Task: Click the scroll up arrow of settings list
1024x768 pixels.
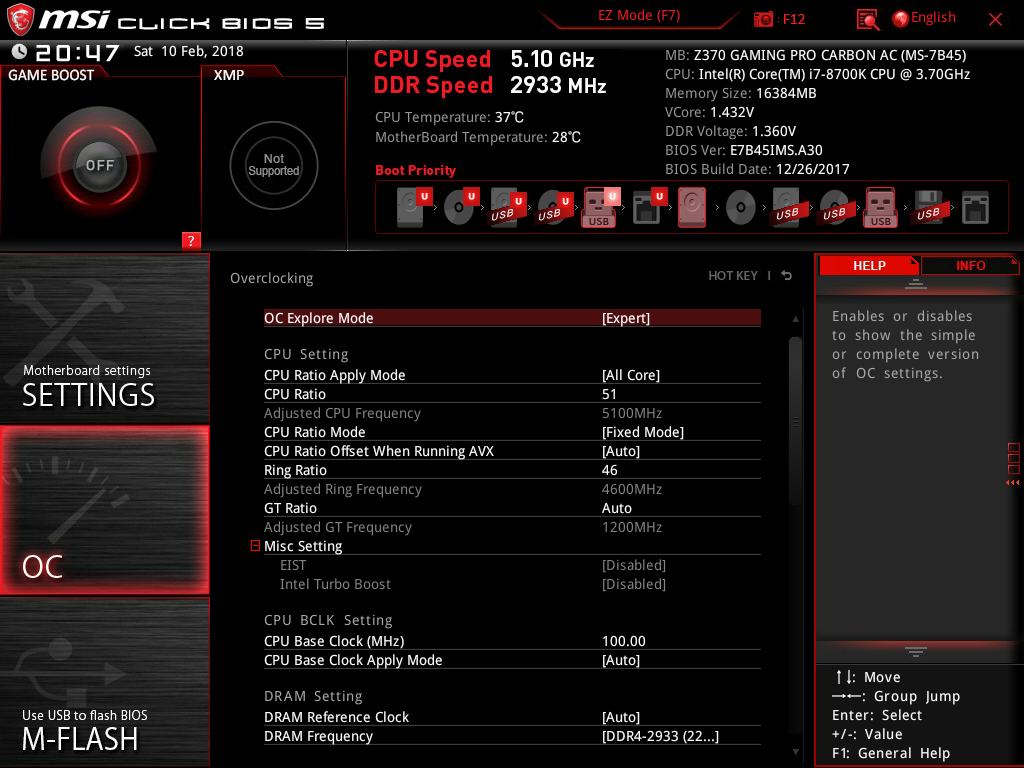Action: coord(795,319)
